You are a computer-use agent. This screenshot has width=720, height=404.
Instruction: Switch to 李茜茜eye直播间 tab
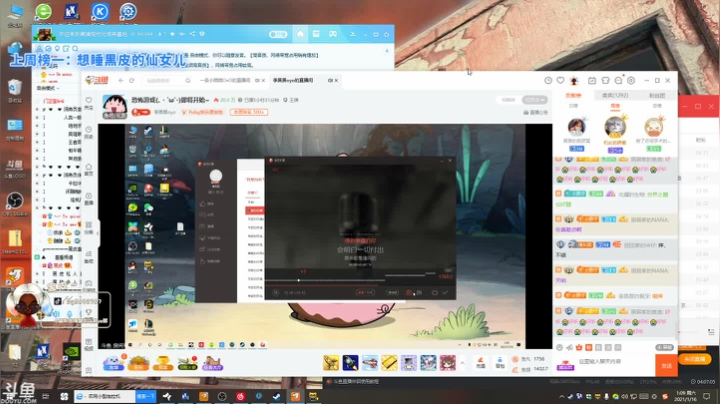(293, 80)
